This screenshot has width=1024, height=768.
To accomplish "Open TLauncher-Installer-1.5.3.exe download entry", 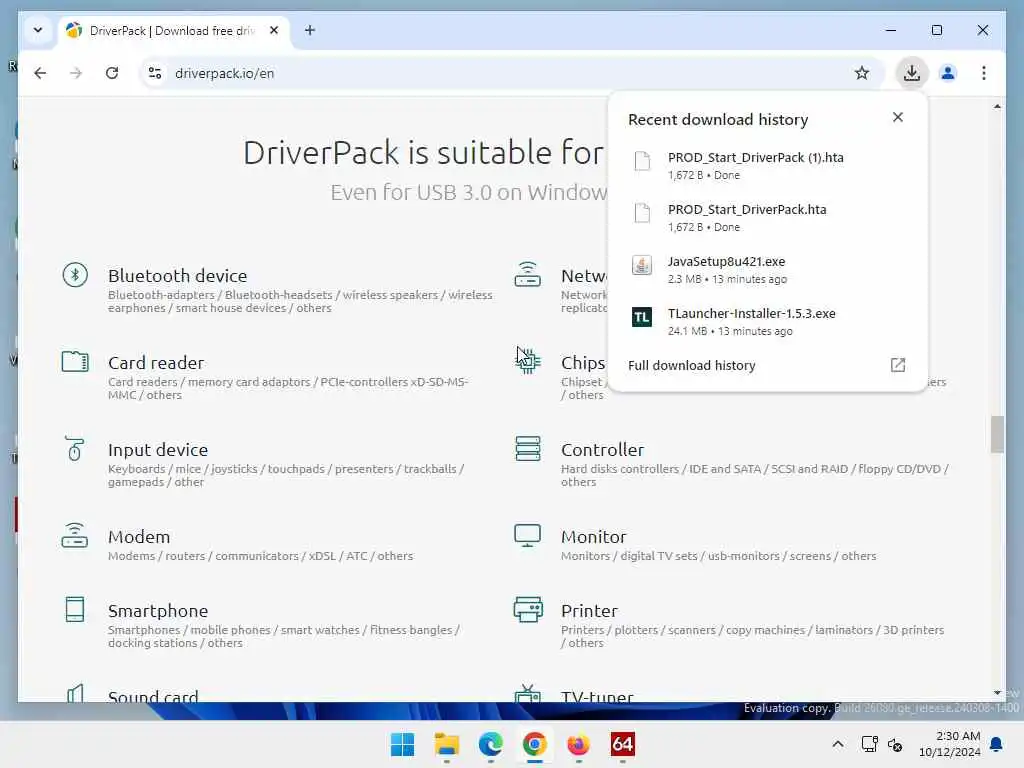I will [x=767, y=322].
